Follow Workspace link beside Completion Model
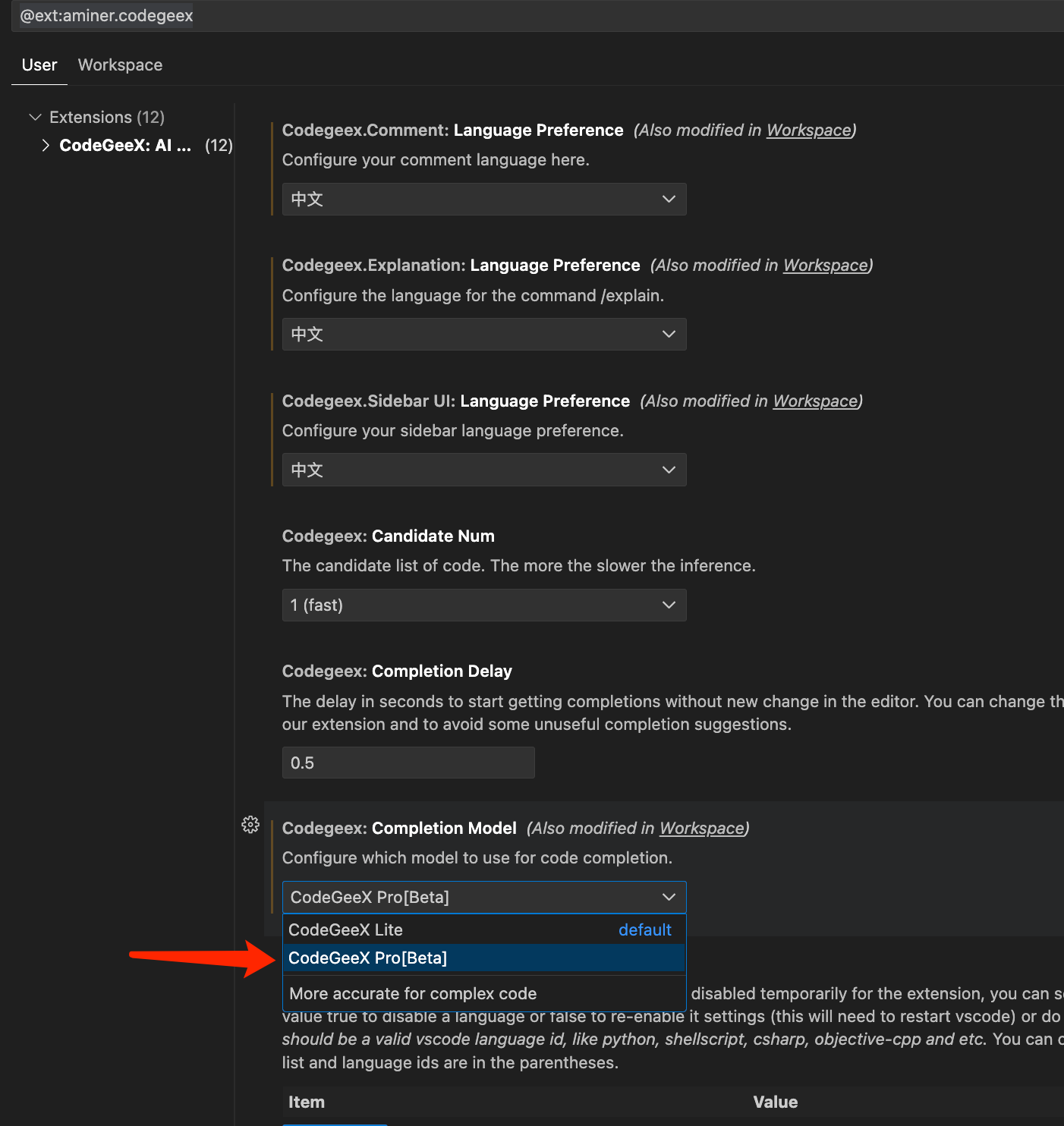 coord(702,829)
